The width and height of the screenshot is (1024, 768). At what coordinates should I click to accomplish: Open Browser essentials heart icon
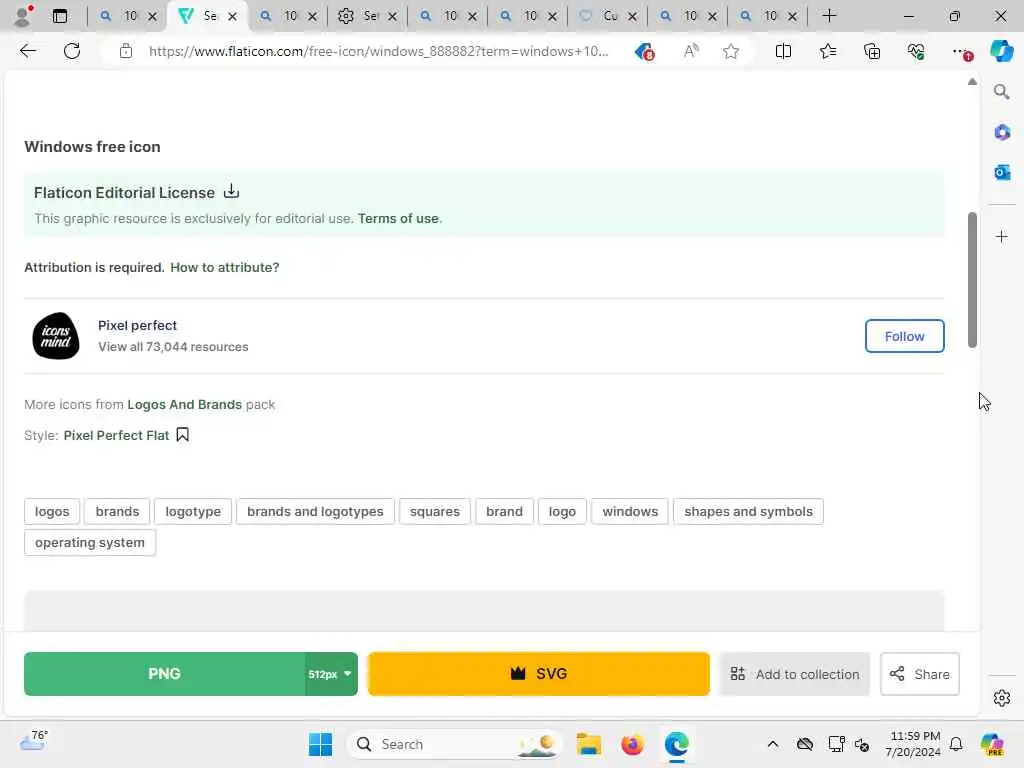tap(916, 51)
